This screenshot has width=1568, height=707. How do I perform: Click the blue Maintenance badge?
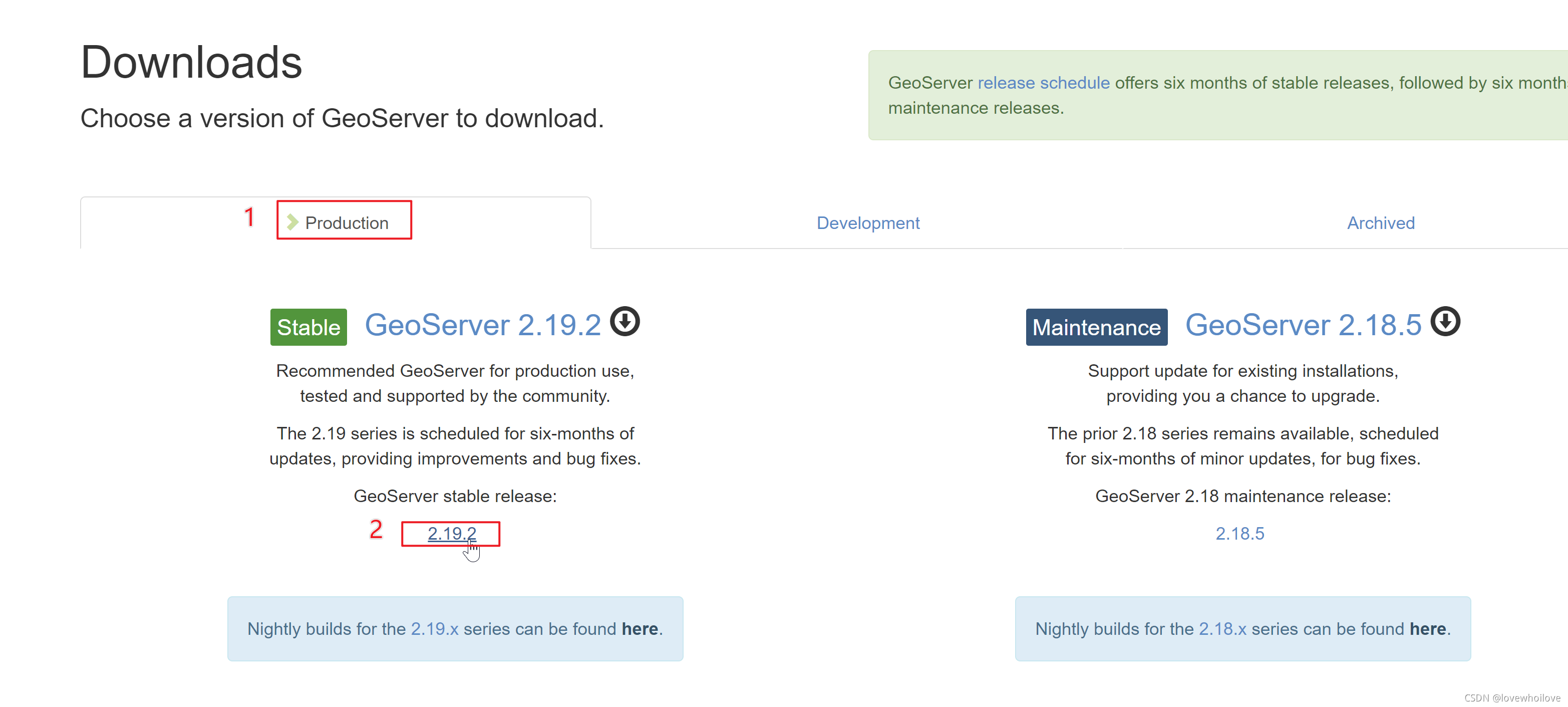[1096, 328]
